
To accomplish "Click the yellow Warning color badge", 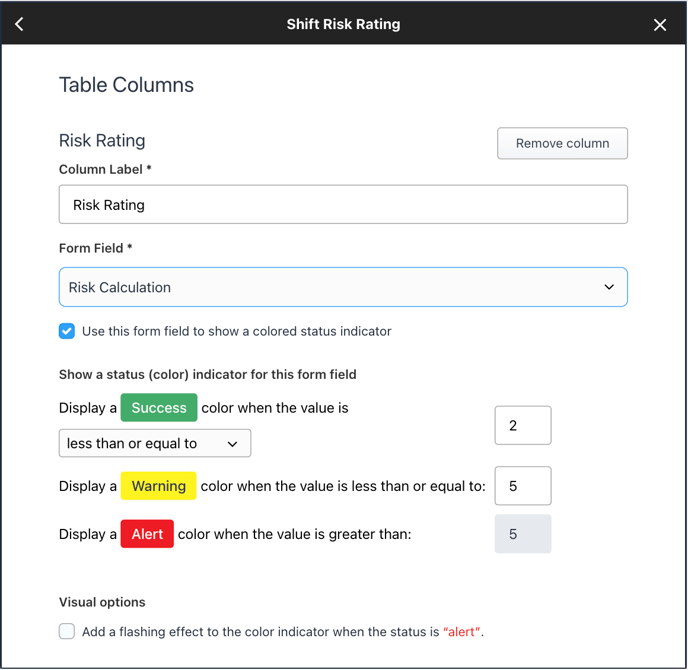I will click(158, 486).
